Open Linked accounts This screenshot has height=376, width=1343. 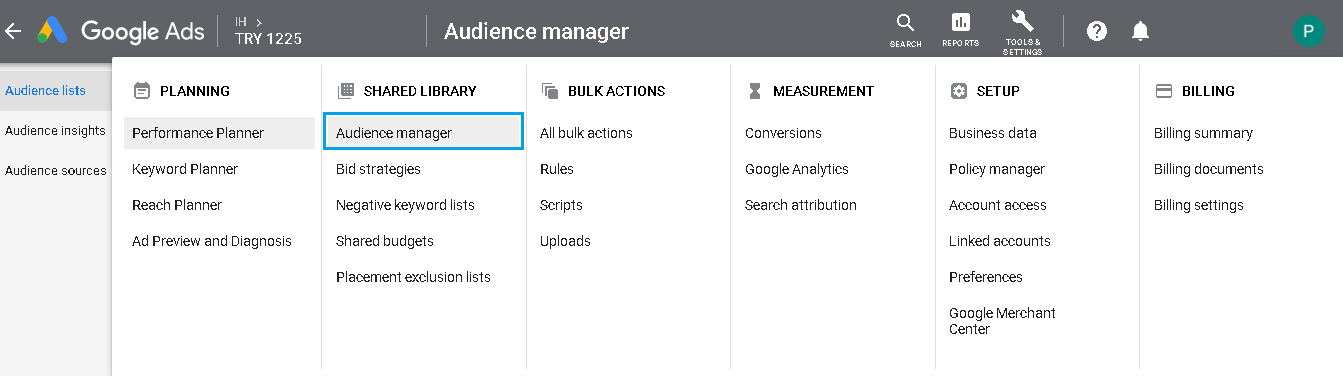(1000, 241)
